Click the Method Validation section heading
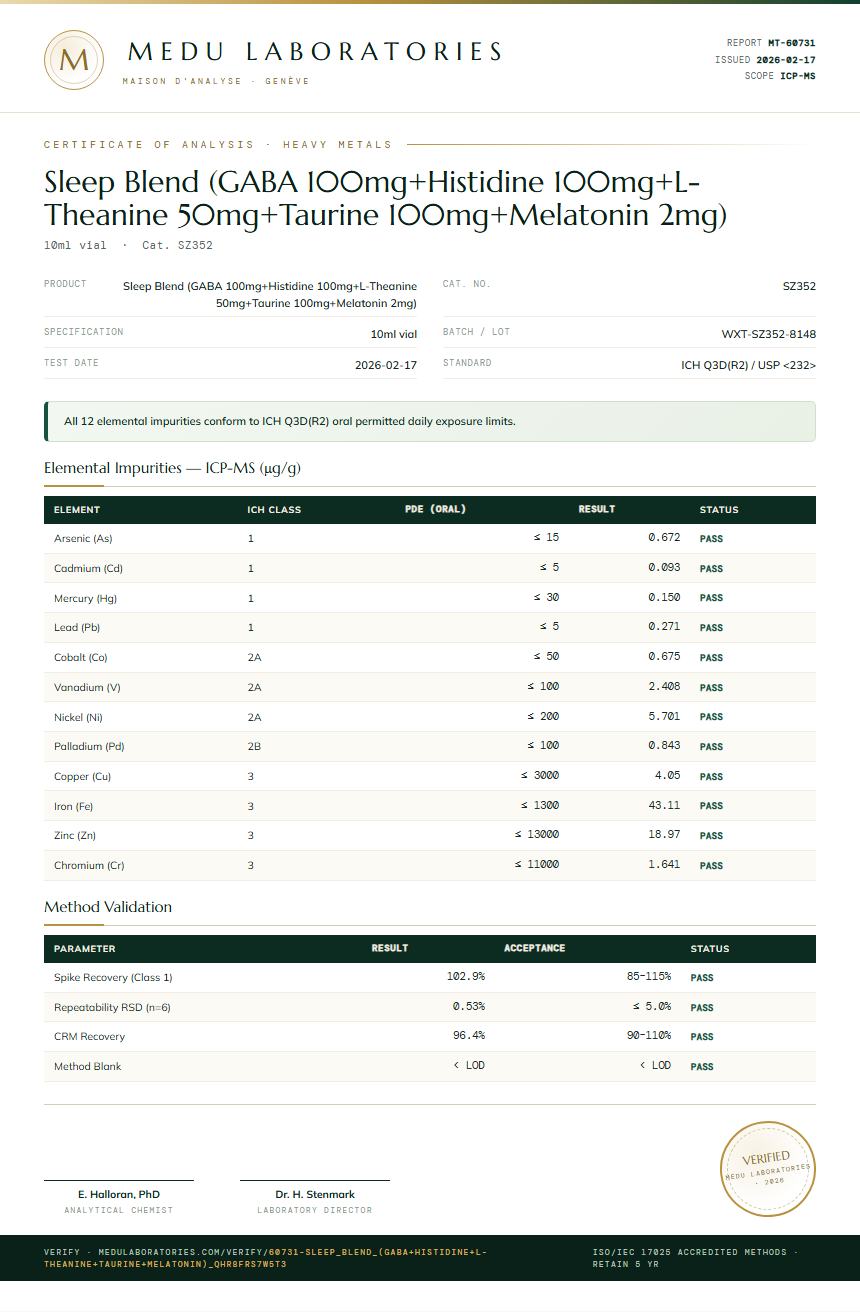Image resolution: width=860 pixels, height=1312 pixels. pyautogui.click(x=108, y=907)
